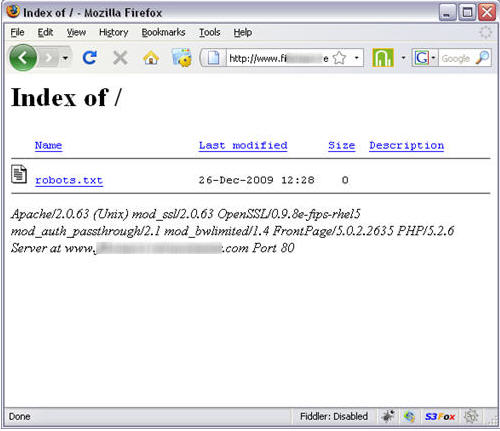The width and height of the screenshot is (500, 431).
Task: Sort listing by Last modified
Action: 243,145
